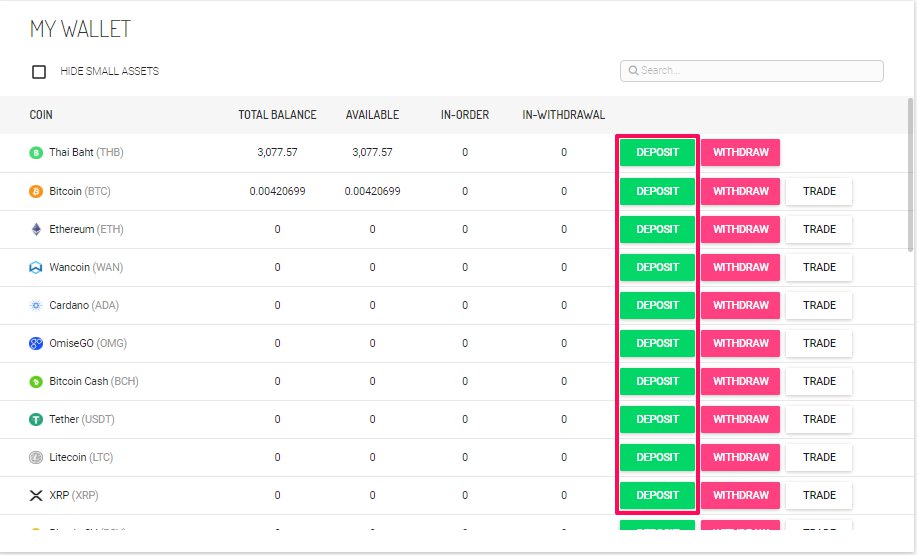
Task: Click the IN-WITHDRAWAL column header
Action: (563, 115)
